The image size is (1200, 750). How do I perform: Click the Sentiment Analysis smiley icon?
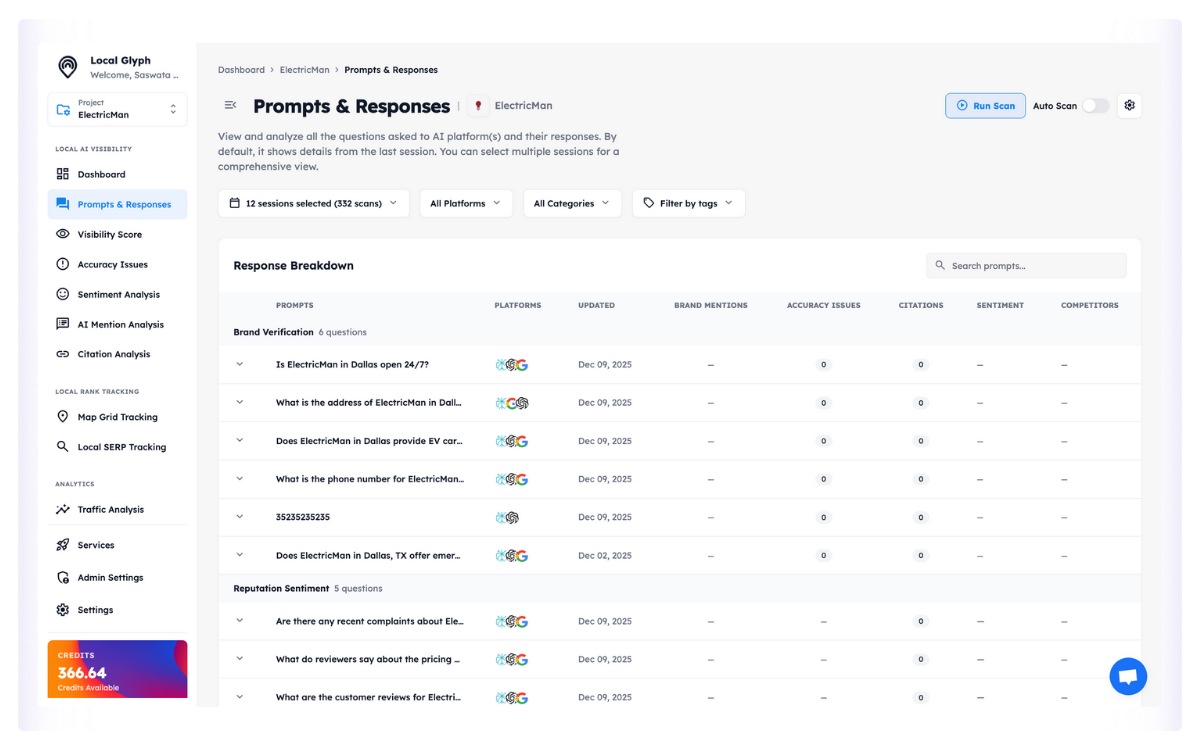click(x=63, y=294)
